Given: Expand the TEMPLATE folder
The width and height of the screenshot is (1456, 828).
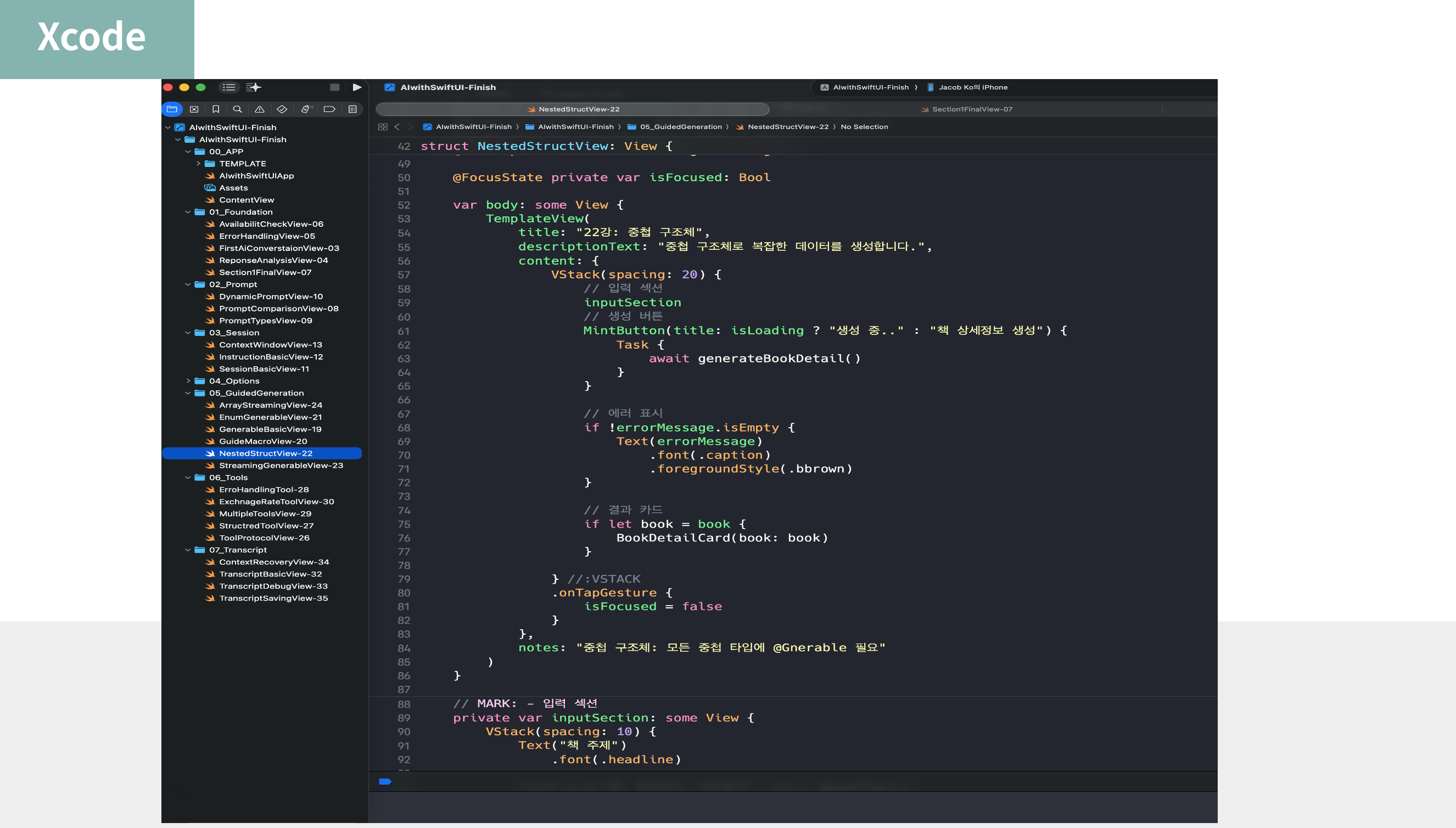Looking at the screenshot, I should pos(198,164).
